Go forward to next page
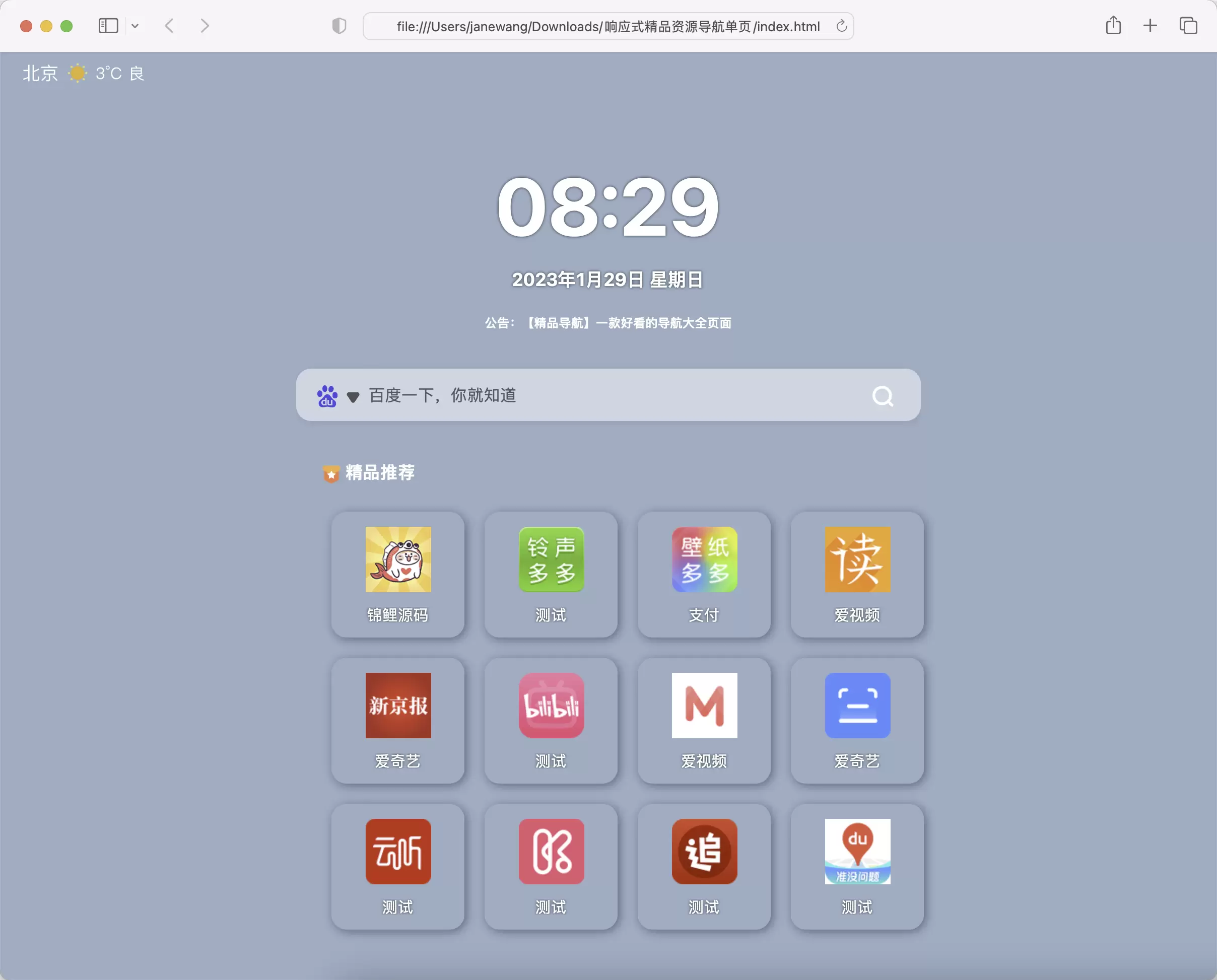Viewport: 1217px width, 980px height. point(205,25)
